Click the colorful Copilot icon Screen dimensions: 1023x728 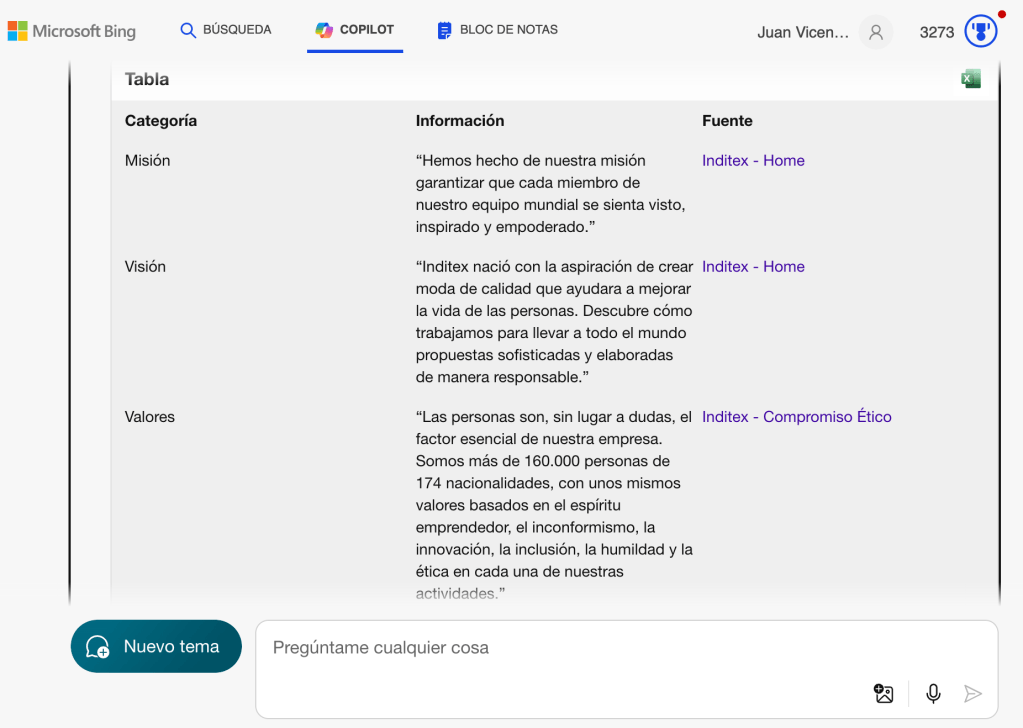[x=324, y=30]
